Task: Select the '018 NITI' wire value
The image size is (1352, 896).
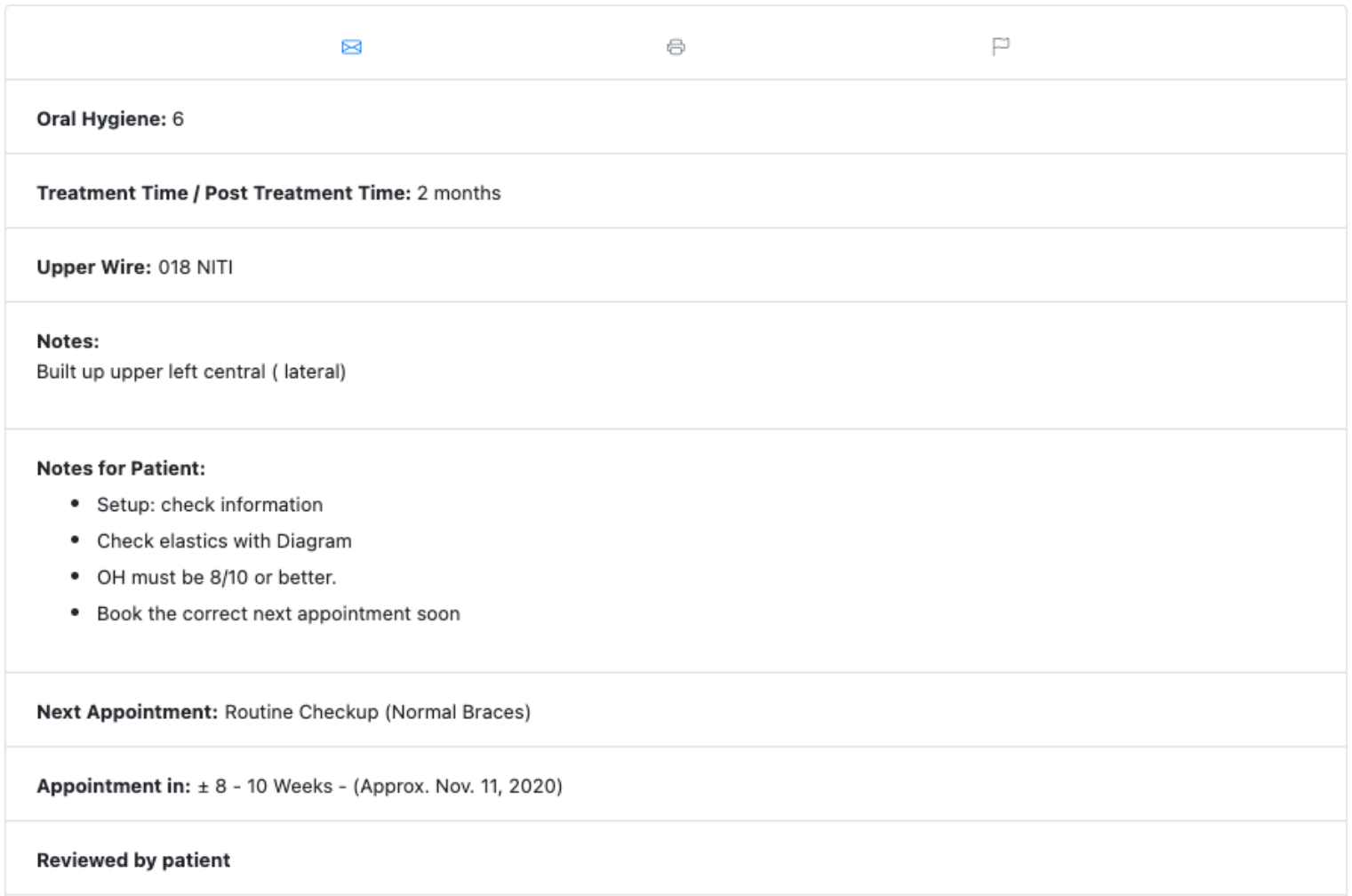Action: pyautogui.click(x=196, y=268)
